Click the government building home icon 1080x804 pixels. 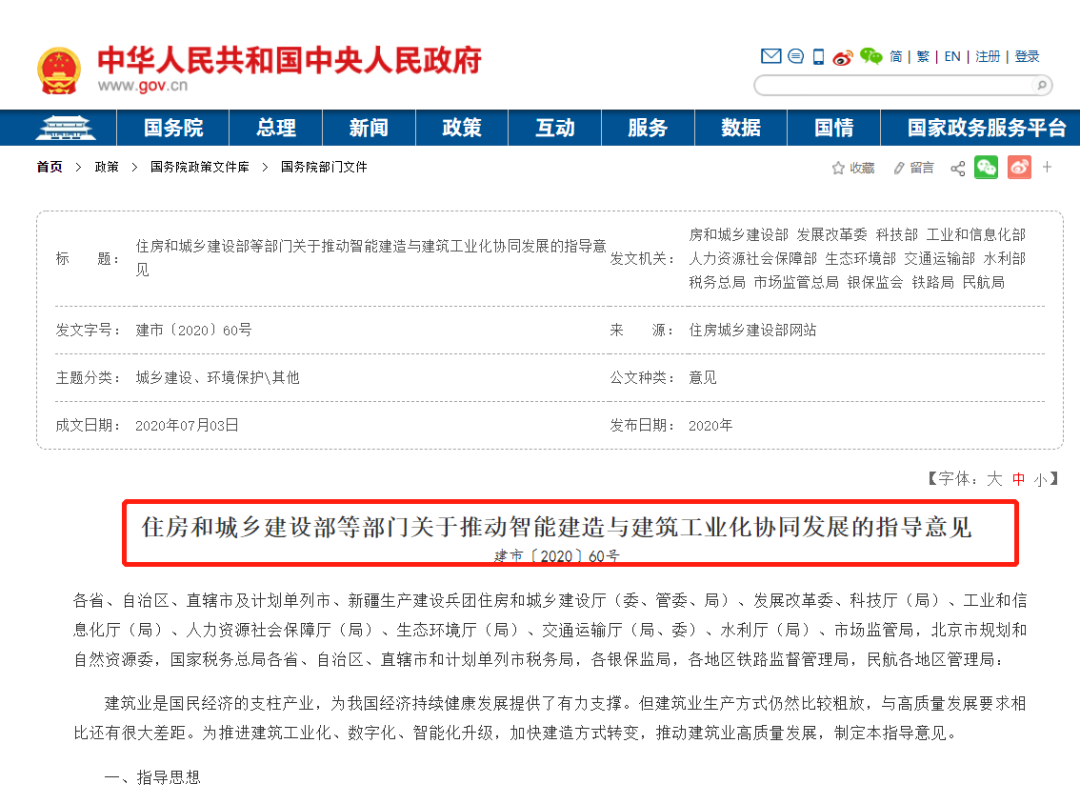point(66,127)
